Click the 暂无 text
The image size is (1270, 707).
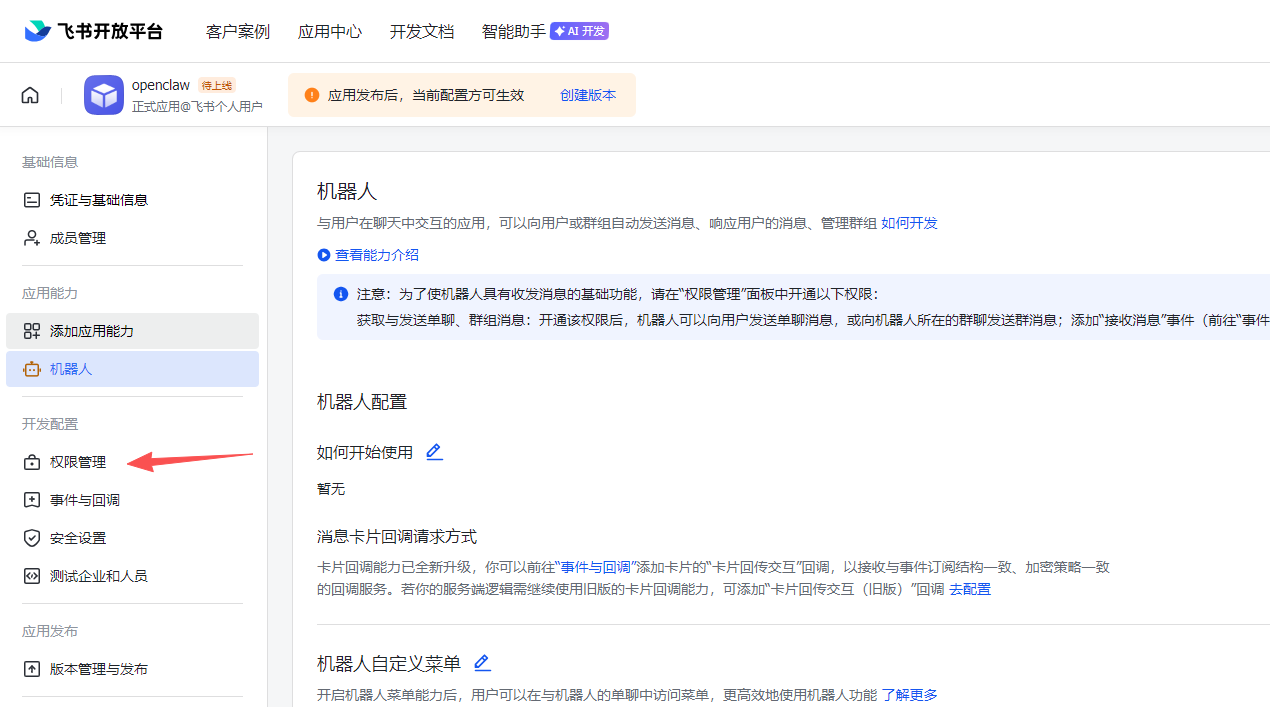(331, 489)
